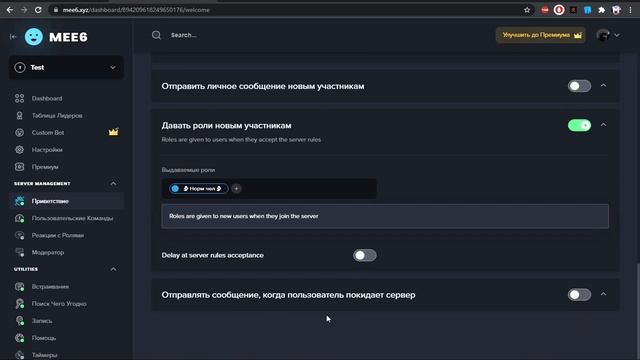Open Модератор in the sidebar
The width and height of the screenshot is (640, 360).
(x=48, y=253)
